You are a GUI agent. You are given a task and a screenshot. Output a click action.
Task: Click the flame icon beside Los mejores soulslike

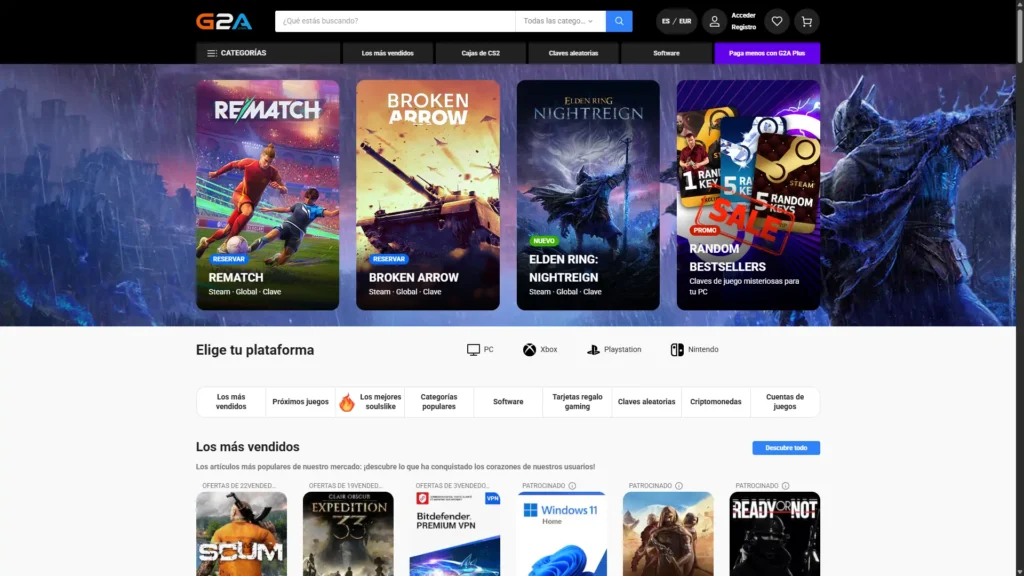pyautogui.click(x=347, y=402)
